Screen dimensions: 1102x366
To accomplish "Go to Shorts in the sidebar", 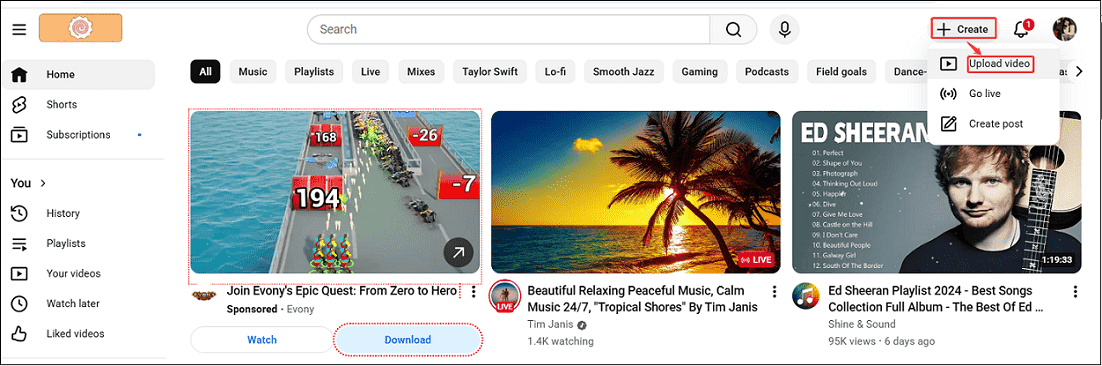I will pos(78,105).
